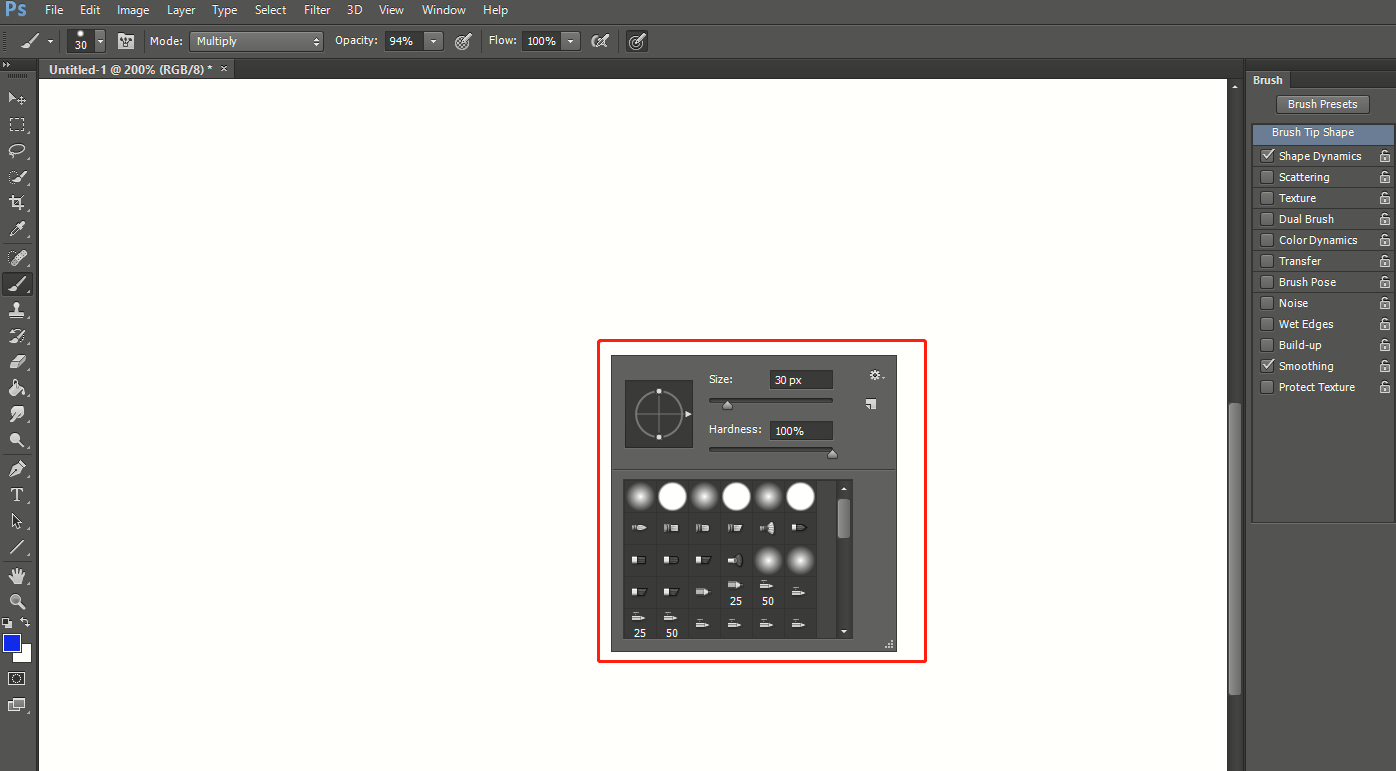1396x771 pixels.
Task: Open the File menu
Action: click(54, 10)
